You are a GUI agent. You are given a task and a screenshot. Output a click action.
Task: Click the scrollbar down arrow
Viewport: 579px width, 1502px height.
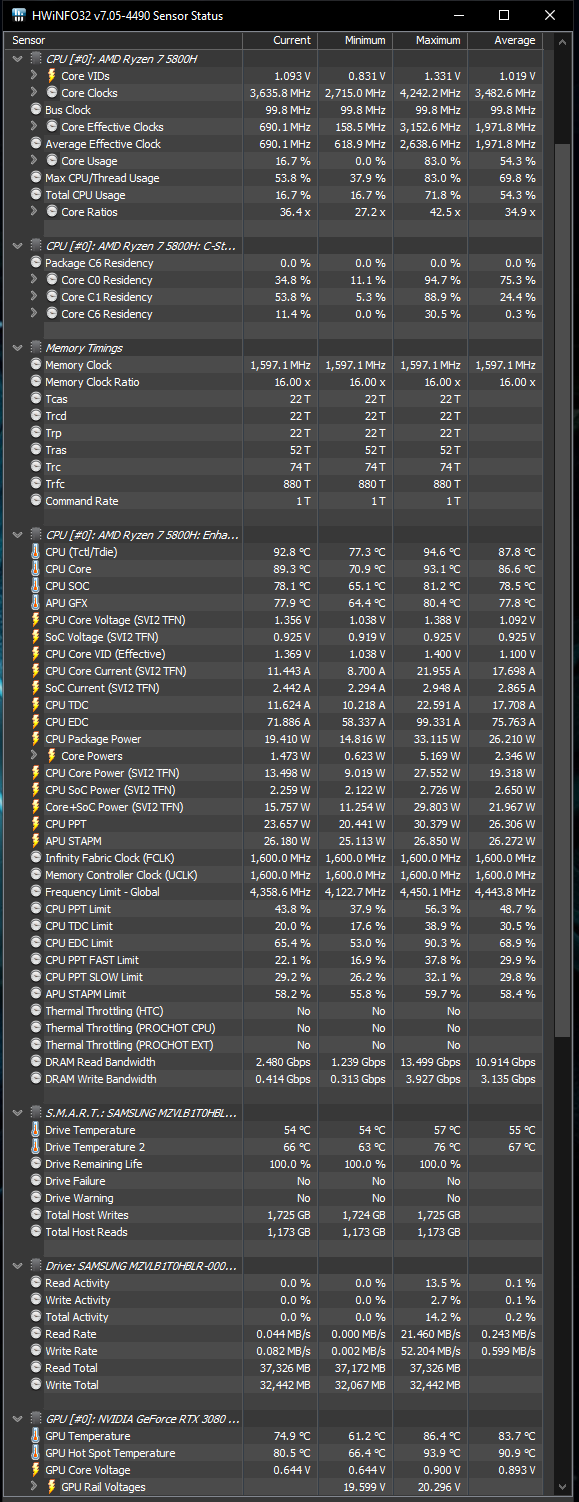coord(562,1485)
